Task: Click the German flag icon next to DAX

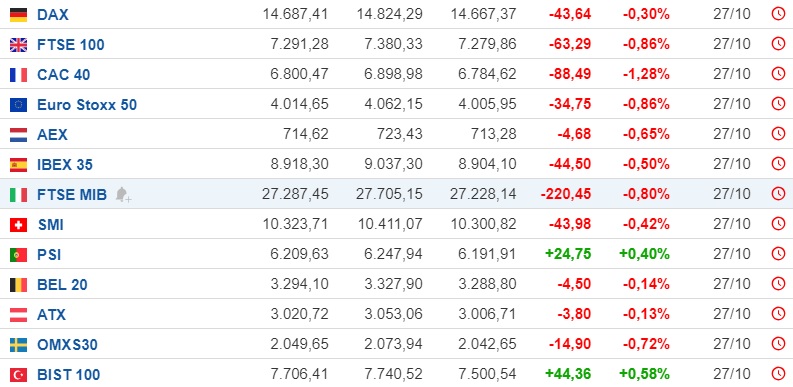Action: [x=18, y=15]
